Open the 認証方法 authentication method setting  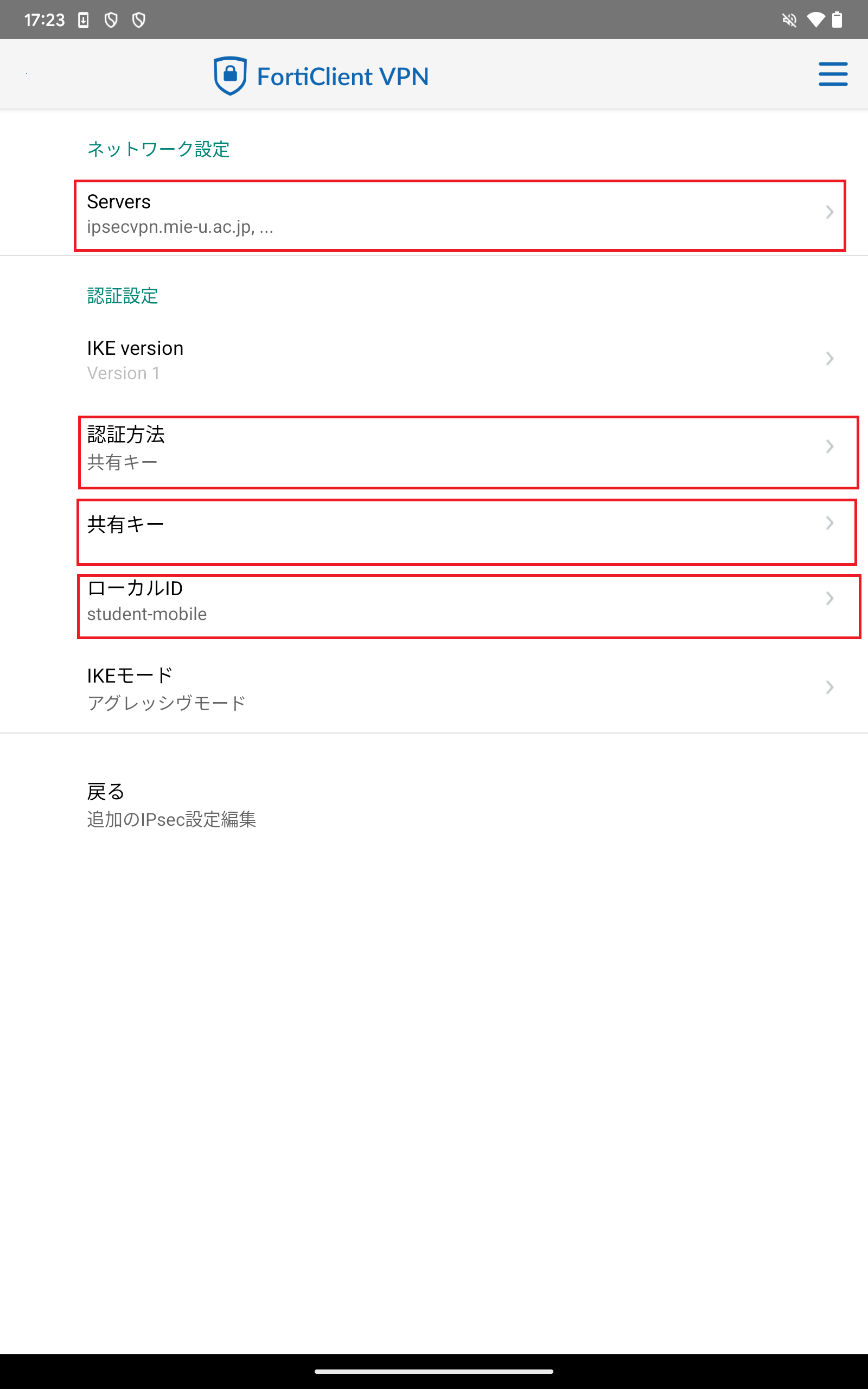pyautogui.click(x=126, y=435)
